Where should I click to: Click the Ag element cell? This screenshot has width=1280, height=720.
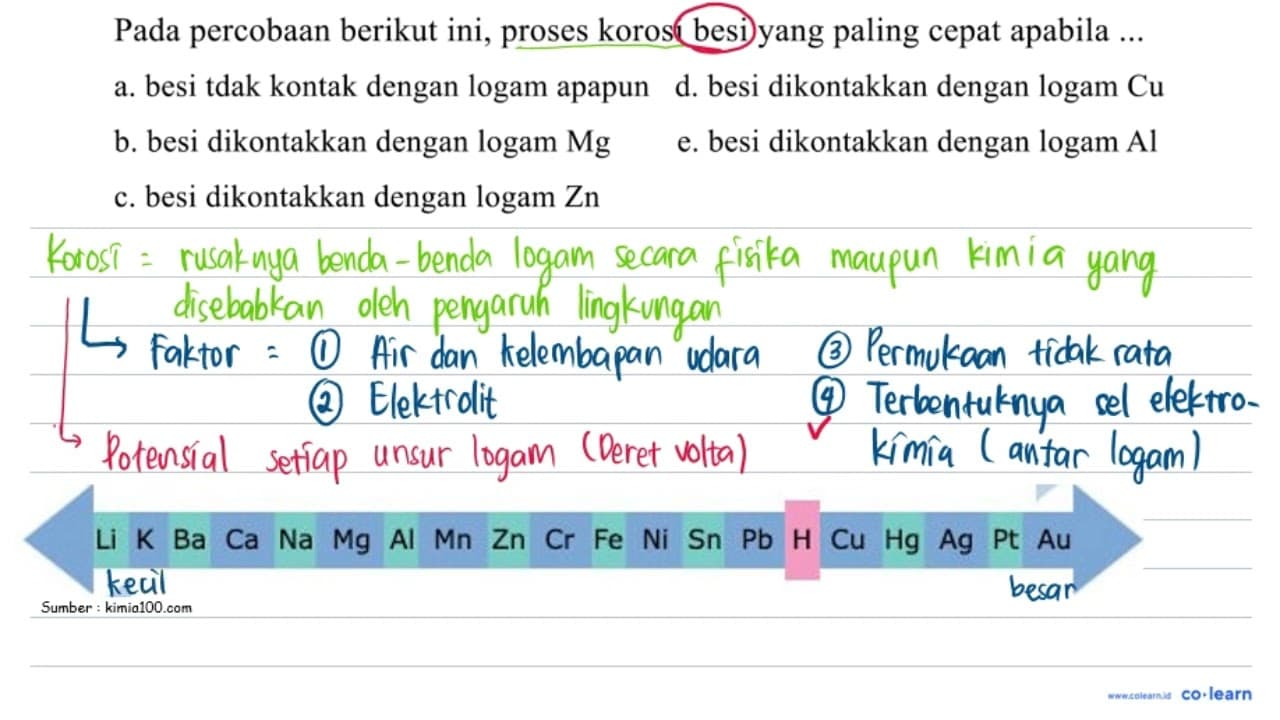tap(956, 540)
